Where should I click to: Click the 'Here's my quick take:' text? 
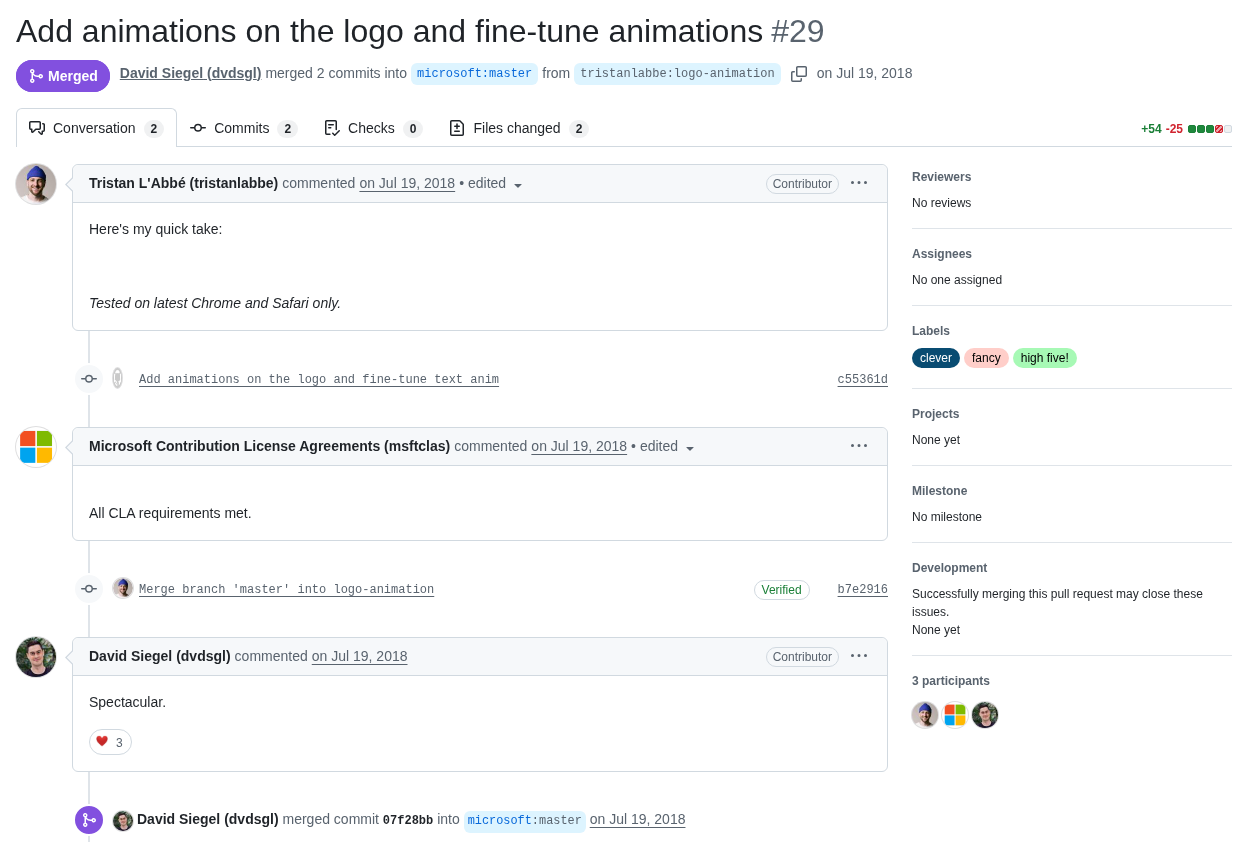coord(156,229)
